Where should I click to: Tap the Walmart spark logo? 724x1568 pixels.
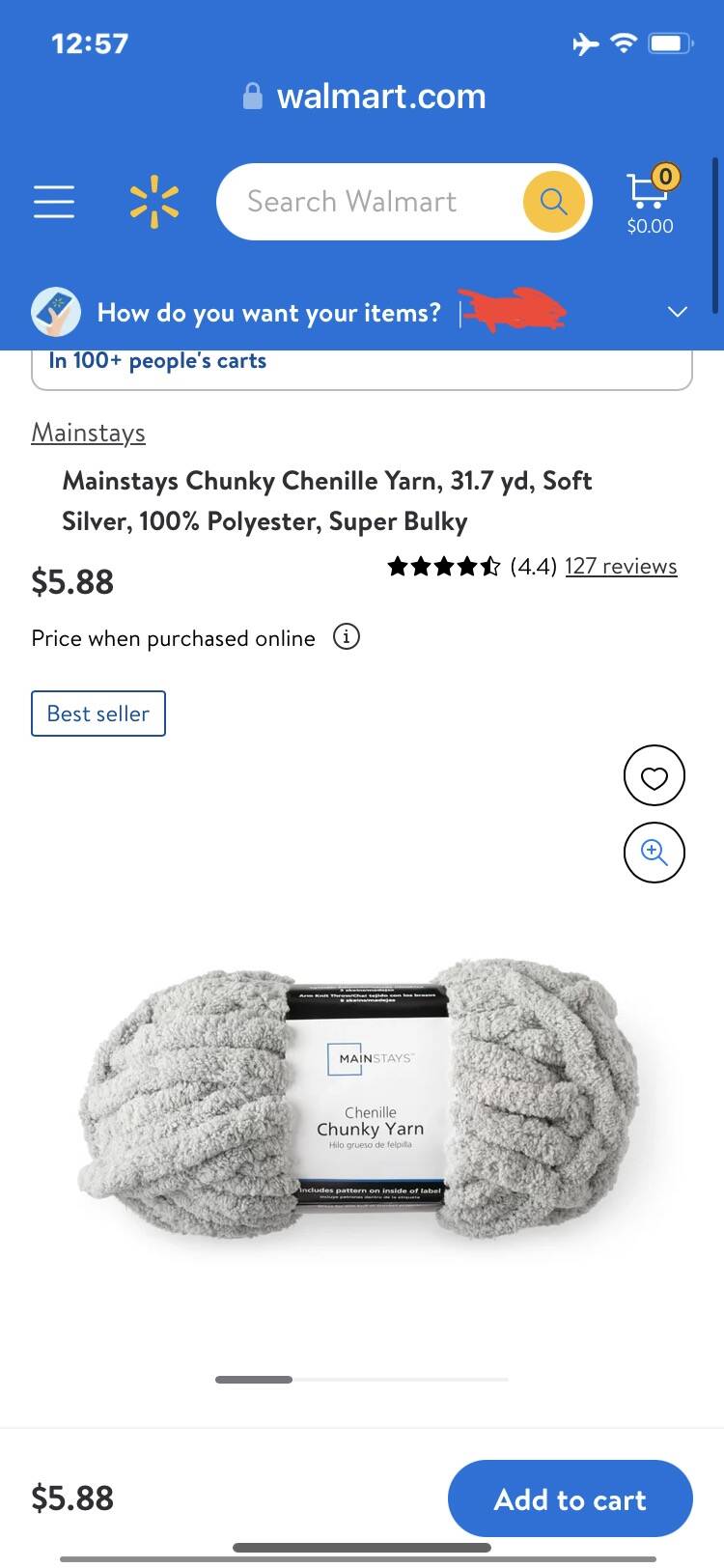(154, 202)
